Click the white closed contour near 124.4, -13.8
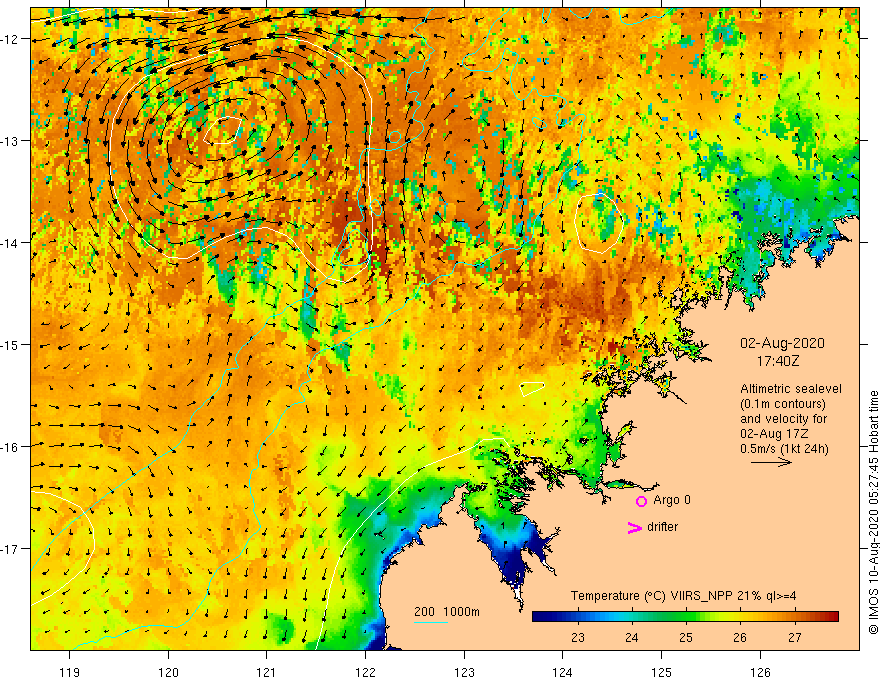 click(x=599, y=224)
